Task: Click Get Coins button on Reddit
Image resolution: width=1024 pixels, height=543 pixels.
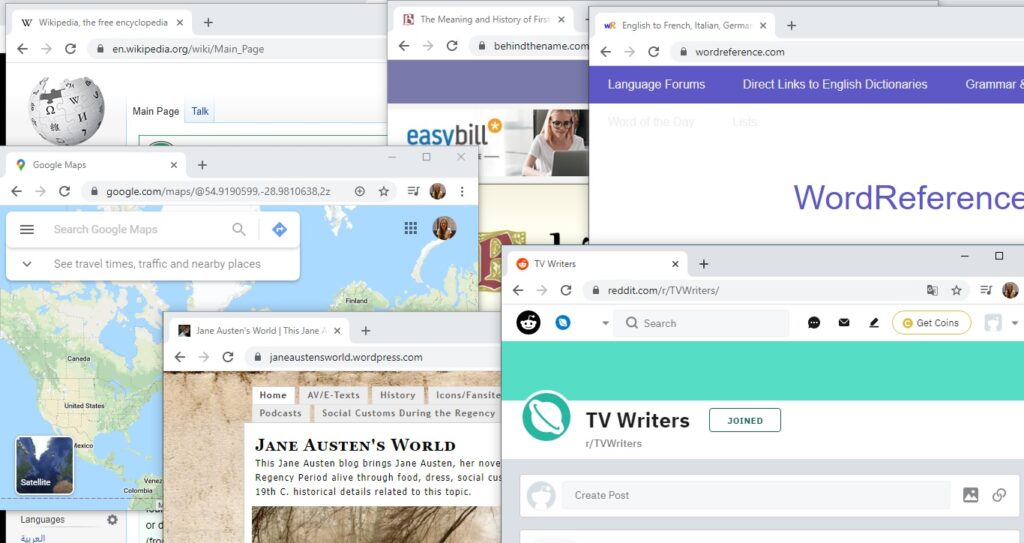Action: tap(930, 323)
